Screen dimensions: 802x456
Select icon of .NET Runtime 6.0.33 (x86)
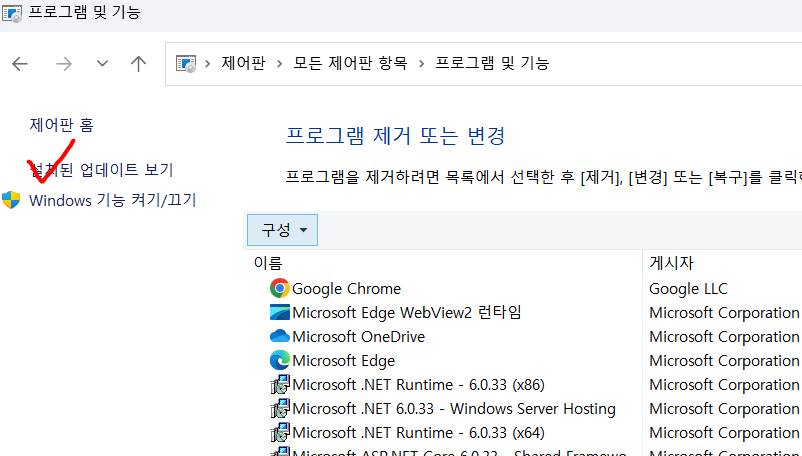click(280, 384)
